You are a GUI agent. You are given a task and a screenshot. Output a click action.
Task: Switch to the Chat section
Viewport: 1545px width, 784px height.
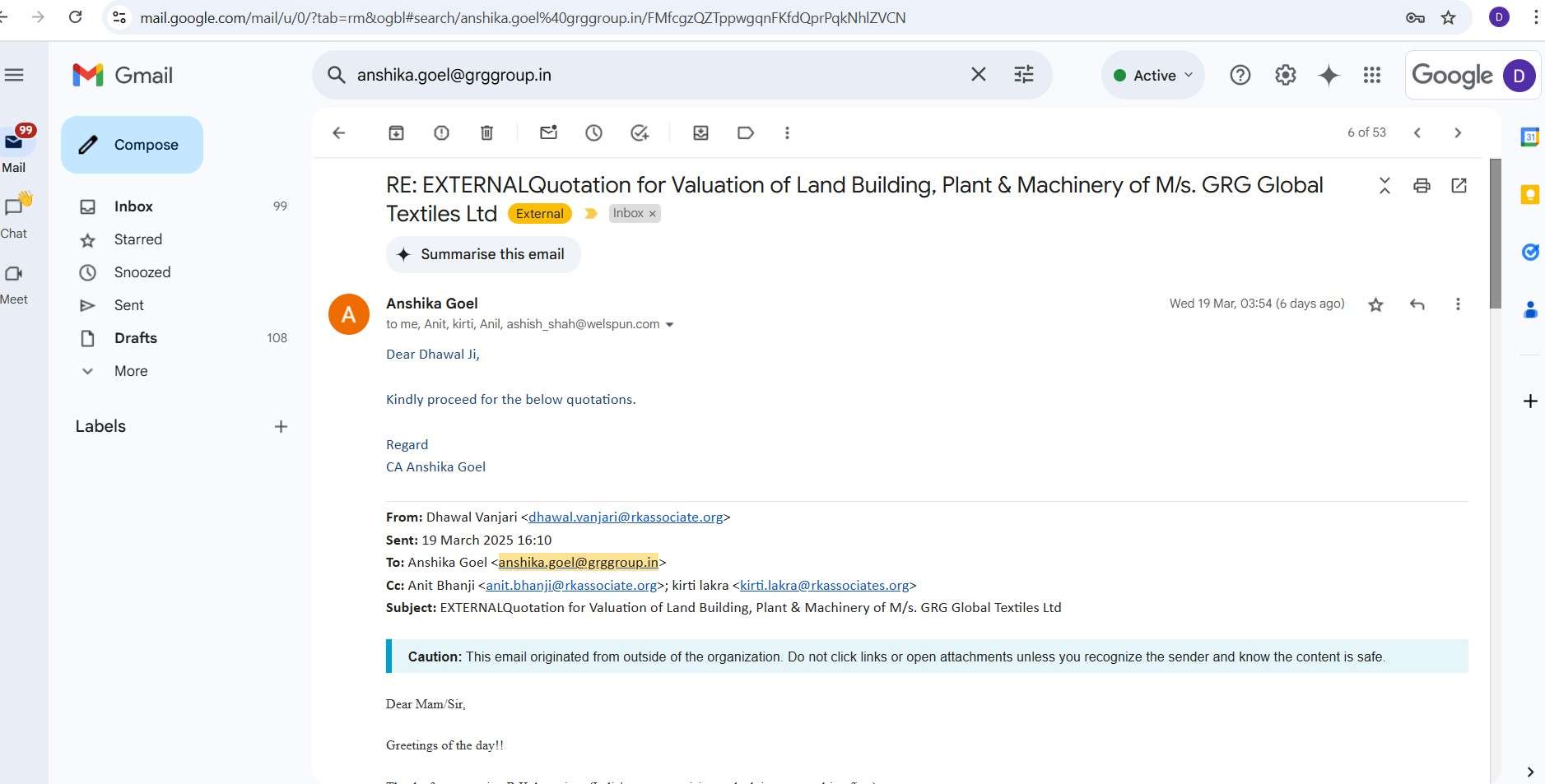[14, 216]
